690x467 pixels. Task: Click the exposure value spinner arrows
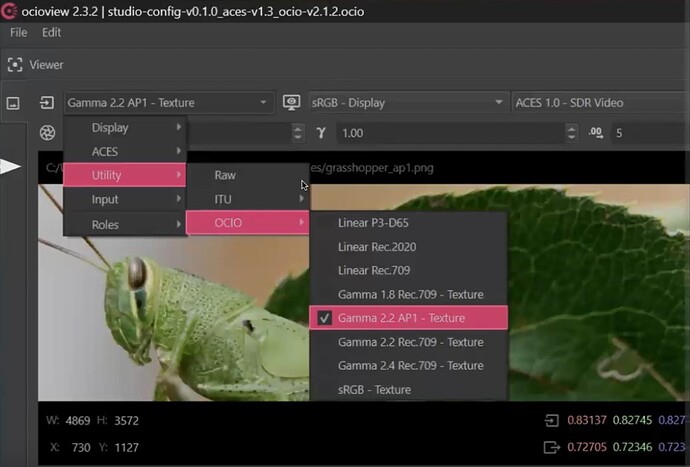click(298, 132)
